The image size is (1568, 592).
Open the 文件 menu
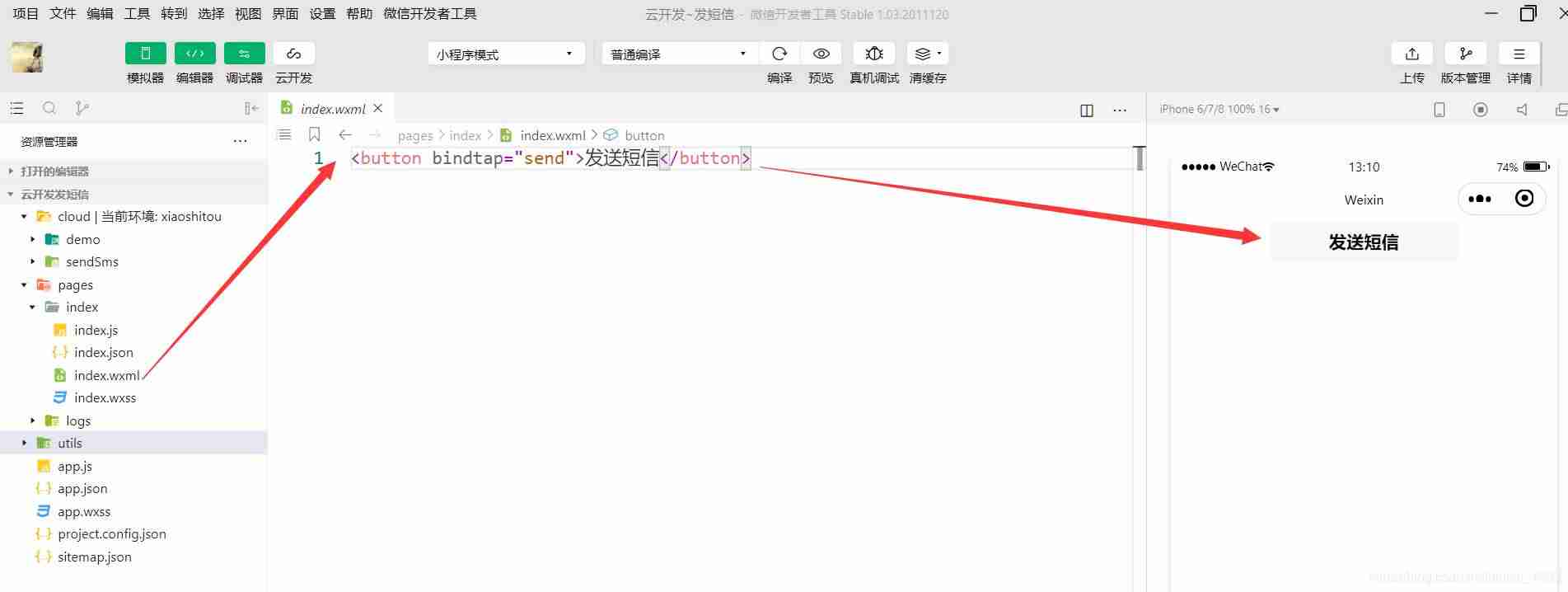tap(63, 14)
